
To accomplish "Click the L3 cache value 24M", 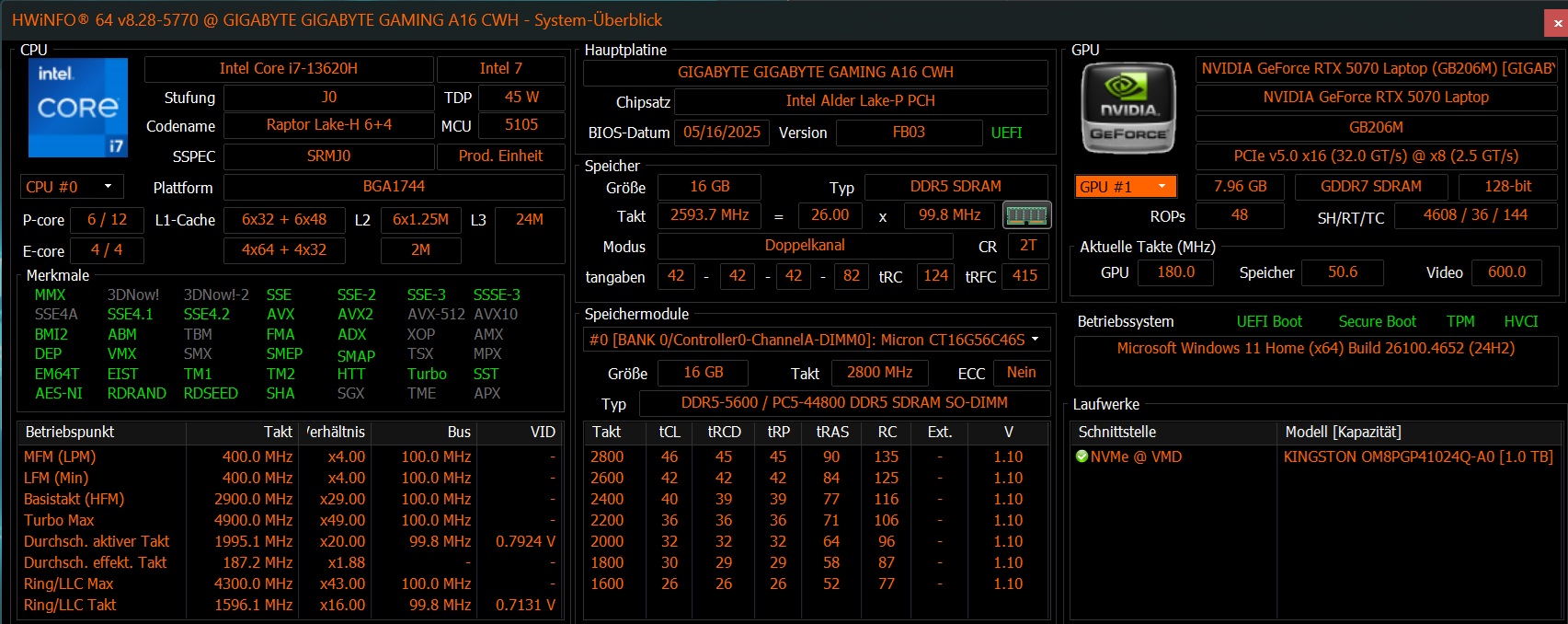I will 530,235.
